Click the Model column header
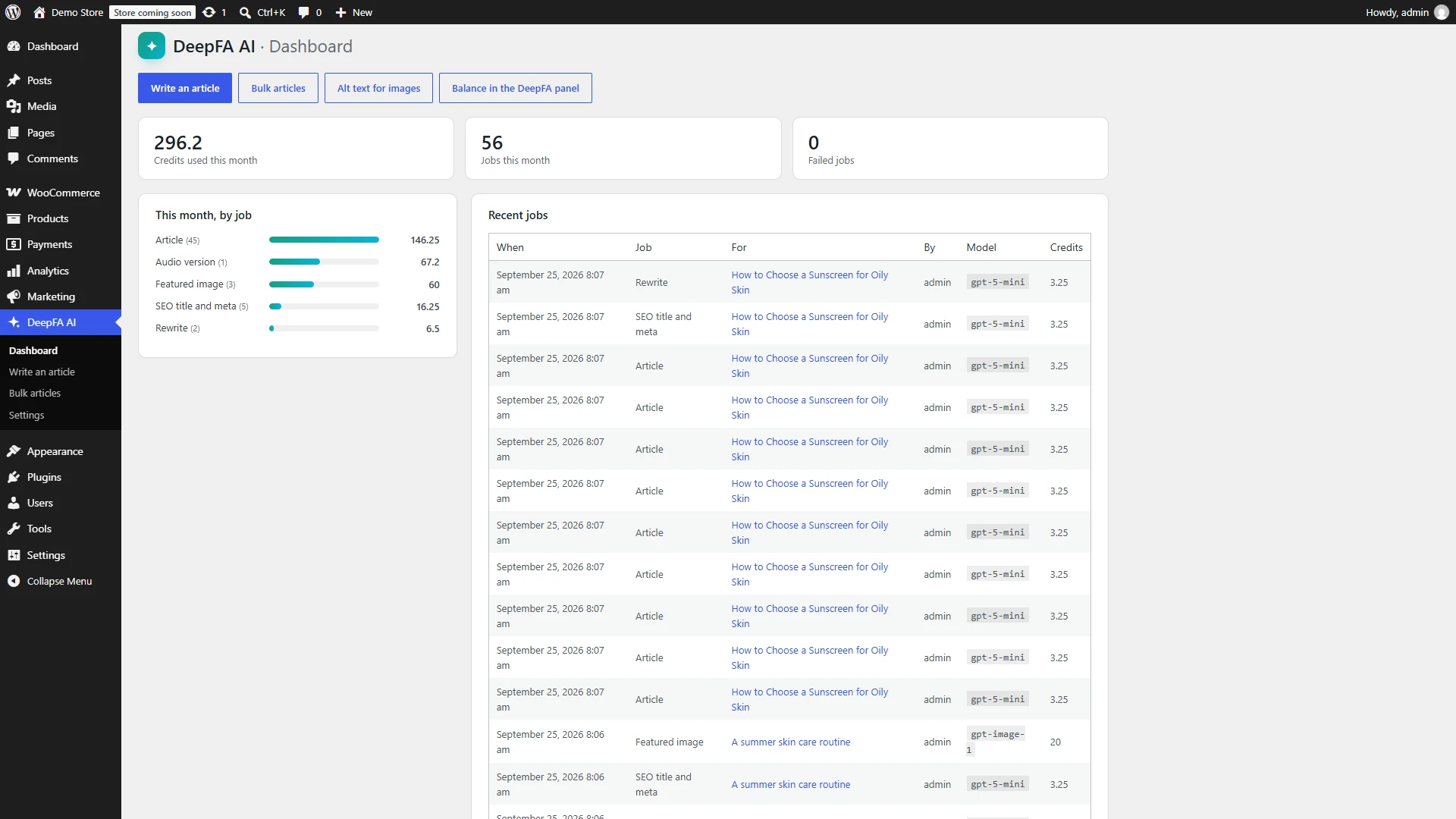Screen dimensions: 1456x819 [981, 247]
